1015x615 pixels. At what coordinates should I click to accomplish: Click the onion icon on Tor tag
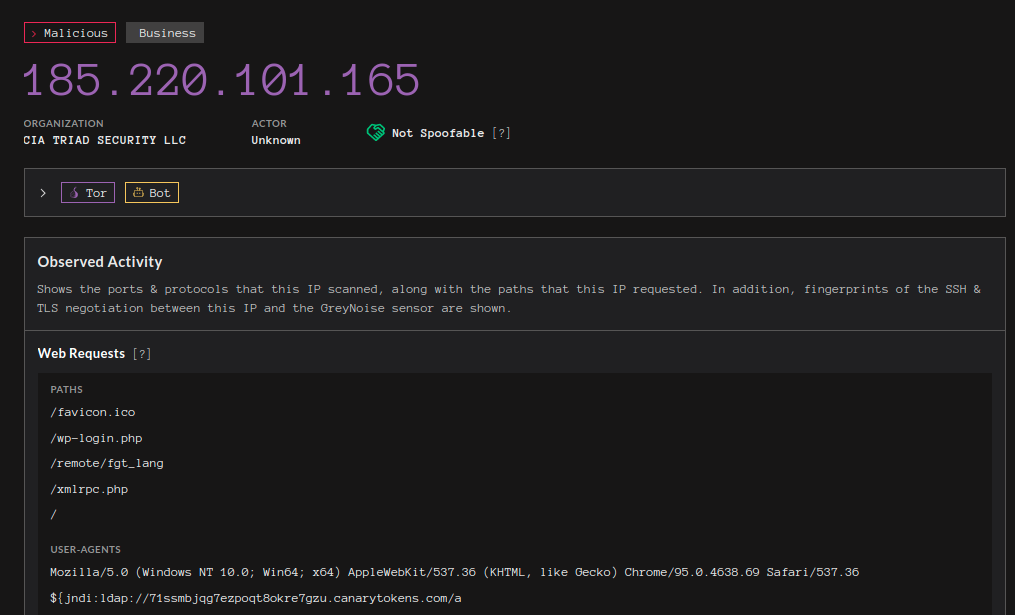coord(75,193)
